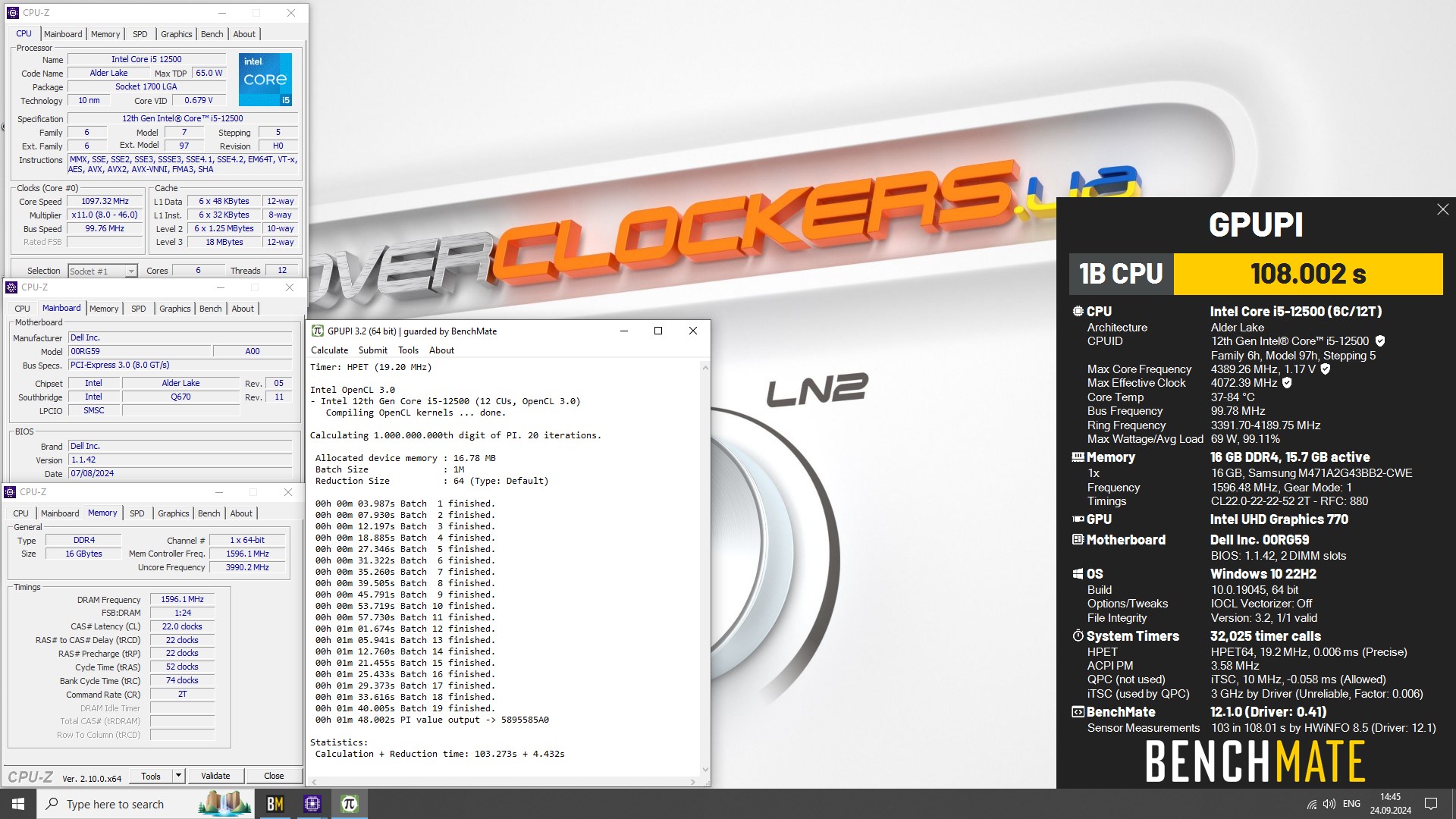This screenshot has height=819, width=1456.
Task: Click GPUPI horizontal scrollbar right arrow
Action: point(692,782)
